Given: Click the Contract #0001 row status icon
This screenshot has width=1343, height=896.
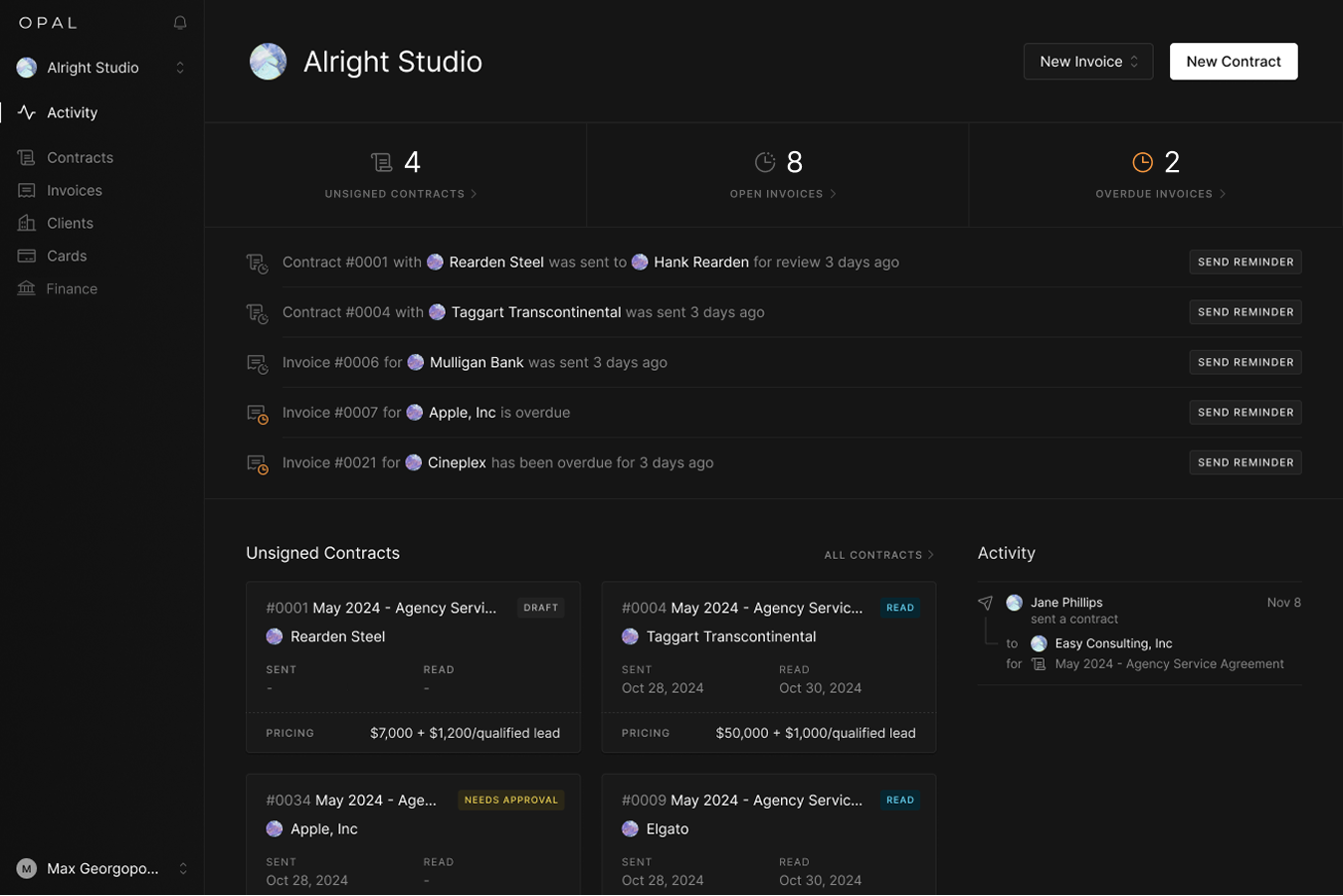Looking at the screenshot, I should coord(258,264).
